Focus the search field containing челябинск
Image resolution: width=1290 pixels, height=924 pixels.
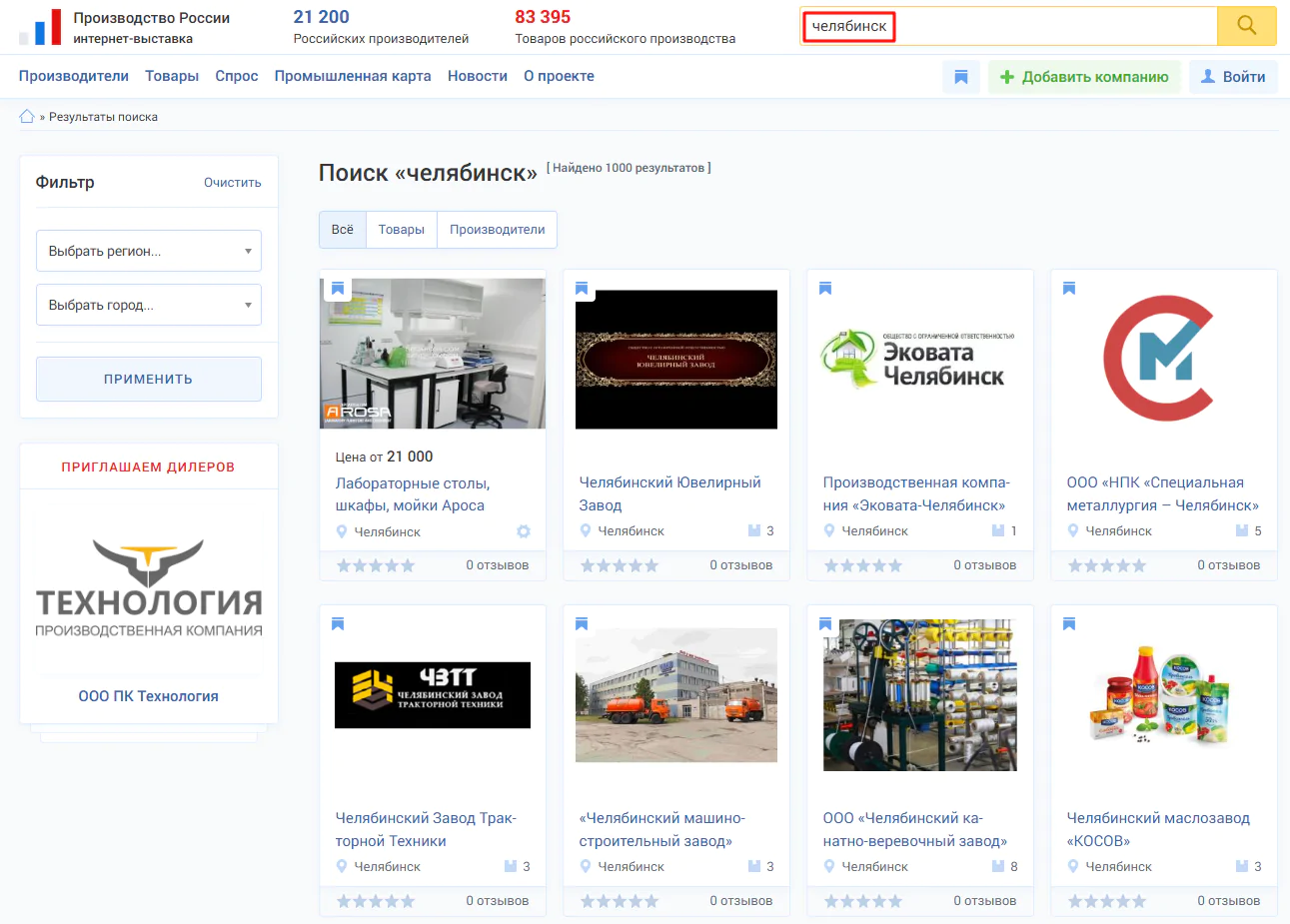1009,26
